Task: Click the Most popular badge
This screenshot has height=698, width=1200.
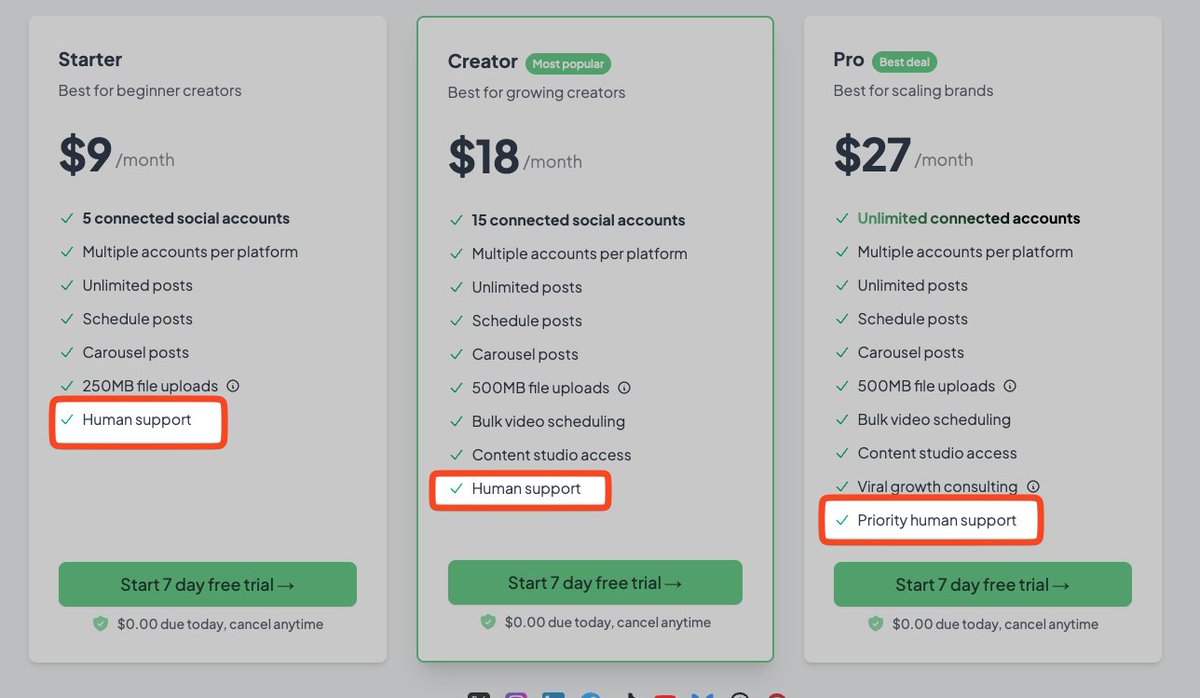Action: point(567,64)
